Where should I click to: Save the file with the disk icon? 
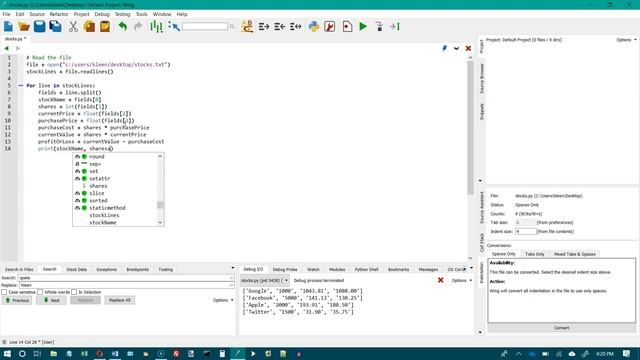click(39, 27)
